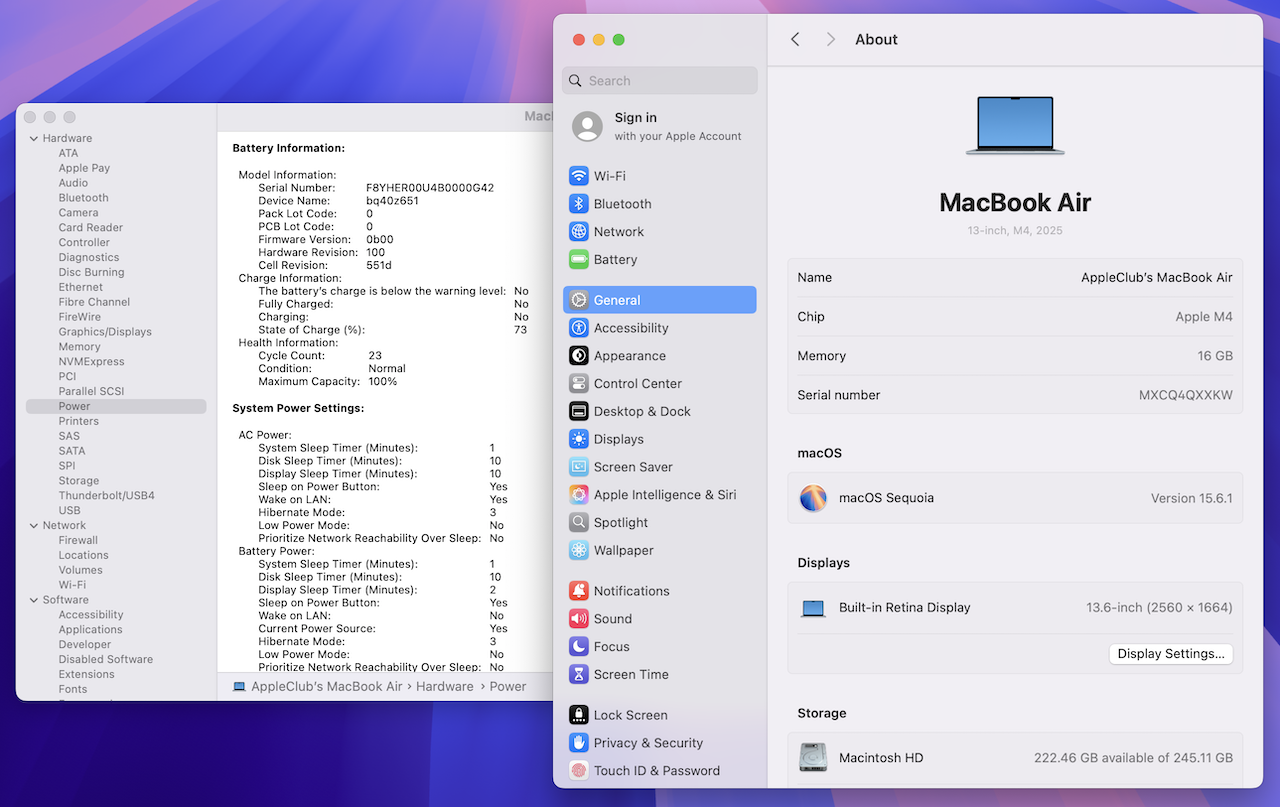
Task: Click the MacBook Air laptop image
Action: (x=1015, y=126)
